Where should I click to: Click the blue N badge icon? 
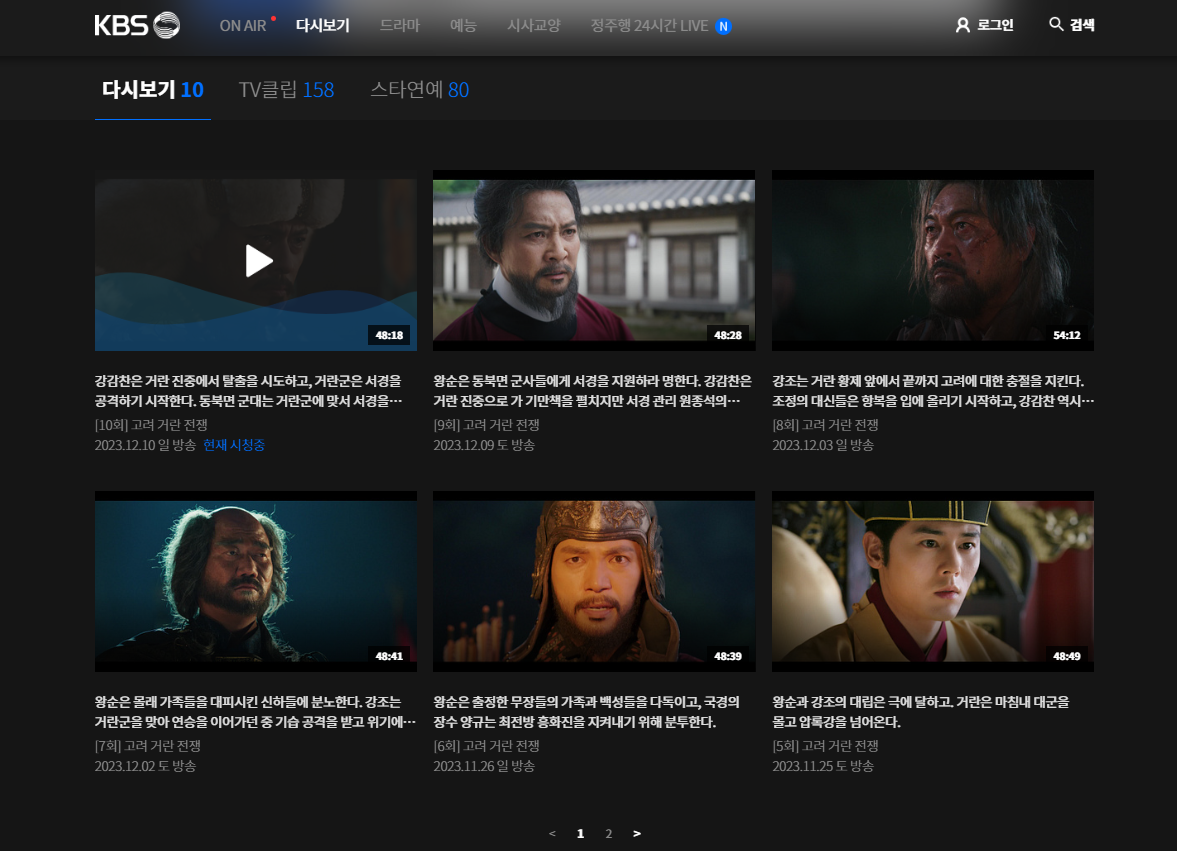pos(723,26)
